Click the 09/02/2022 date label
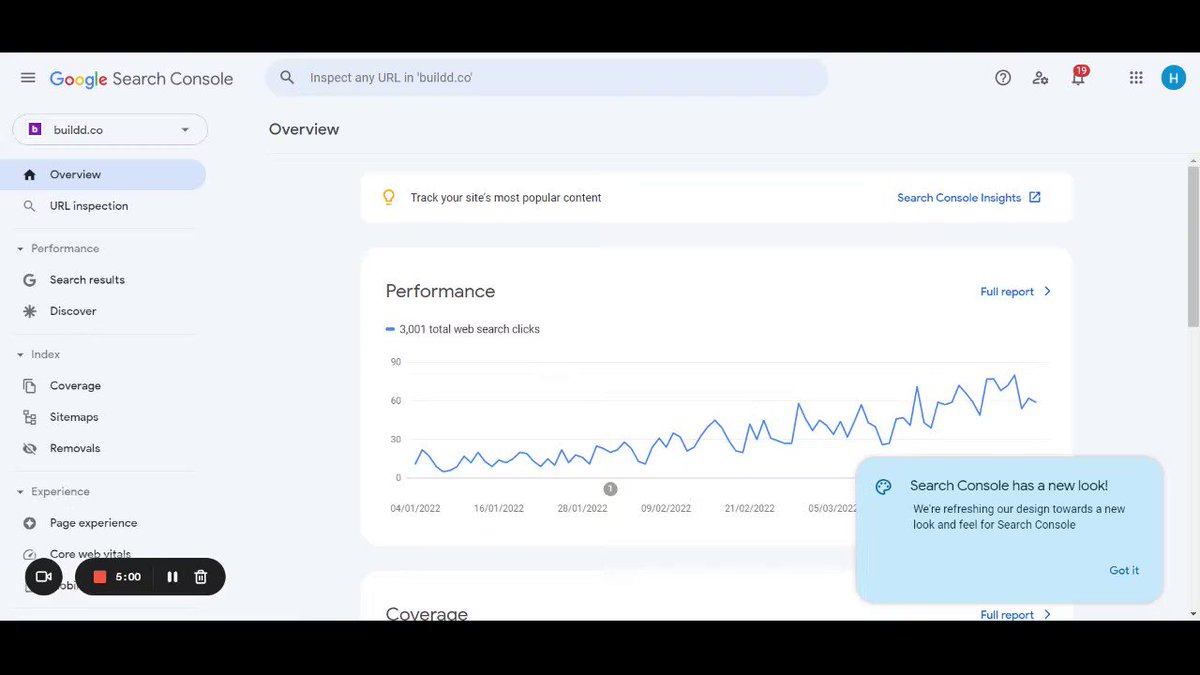1200x675 pixels. coord(666,508)
